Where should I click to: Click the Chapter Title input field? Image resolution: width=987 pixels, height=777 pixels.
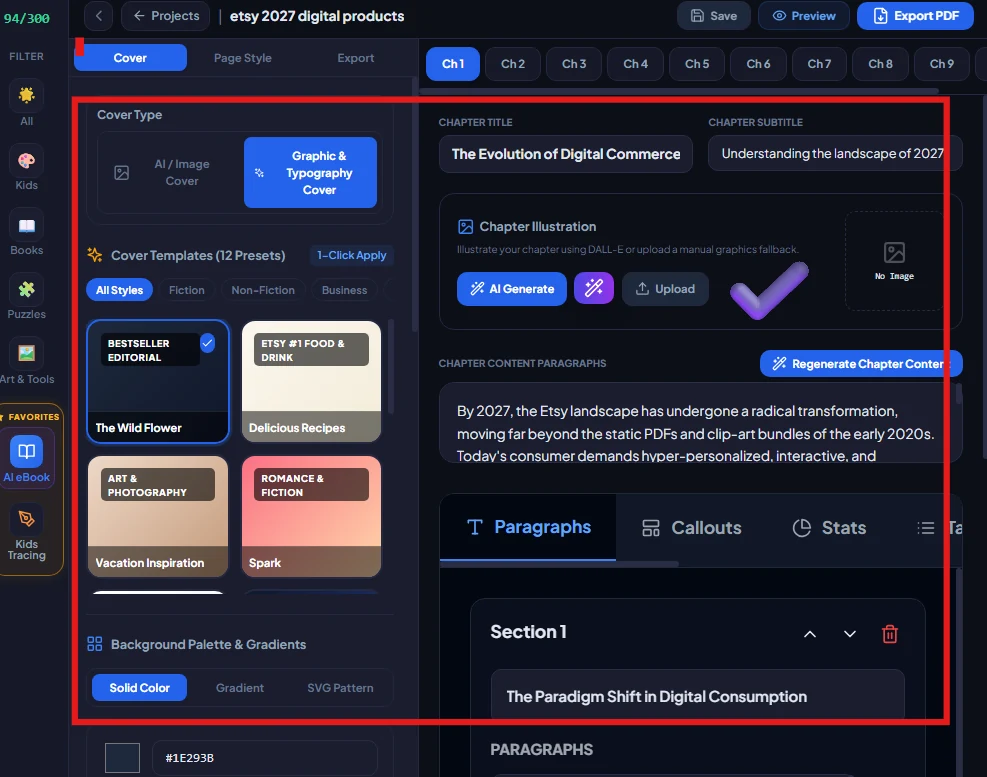pos(566,154)
